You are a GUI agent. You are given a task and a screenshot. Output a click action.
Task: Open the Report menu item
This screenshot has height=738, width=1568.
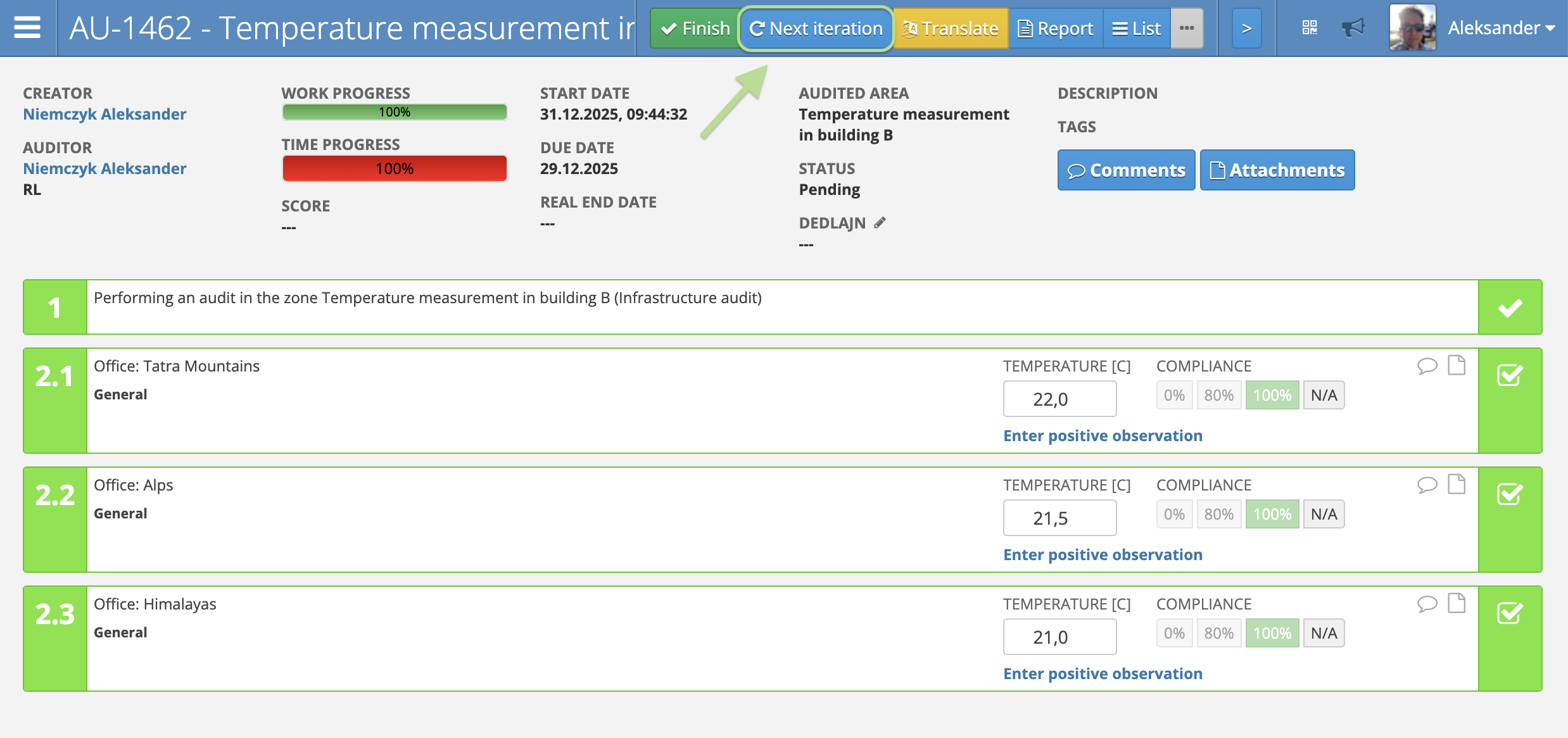(x=1056, y=28)
